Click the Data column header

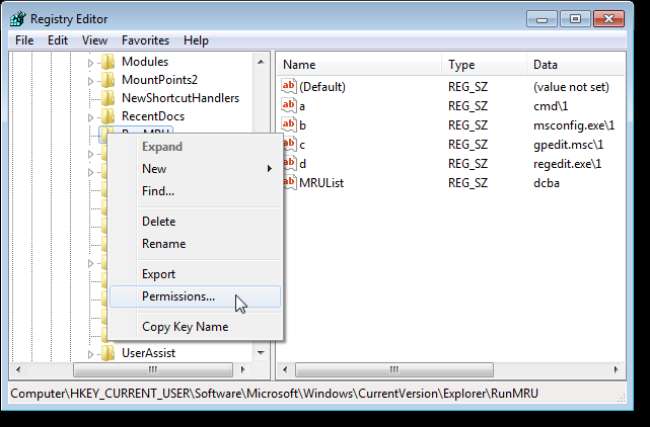(x=577, y=65)
